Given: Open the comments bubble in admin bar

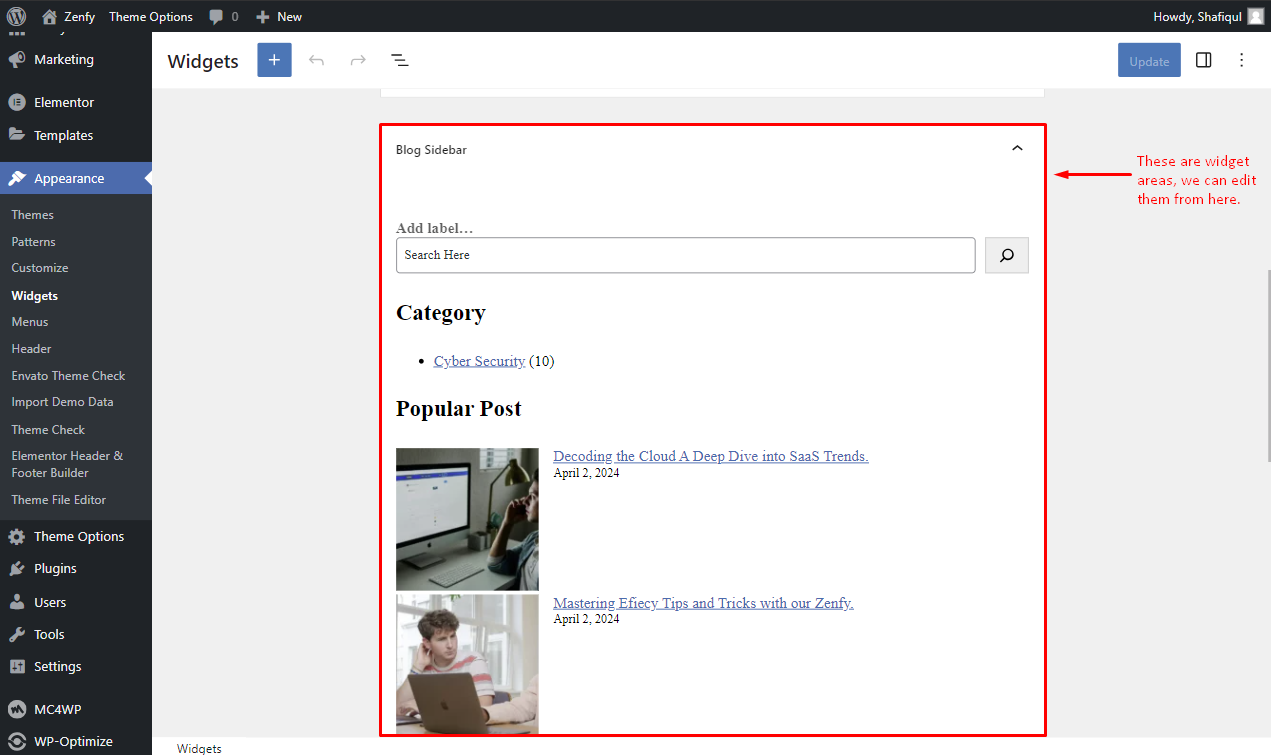Looking at the screenshot, I should point(224,16).
